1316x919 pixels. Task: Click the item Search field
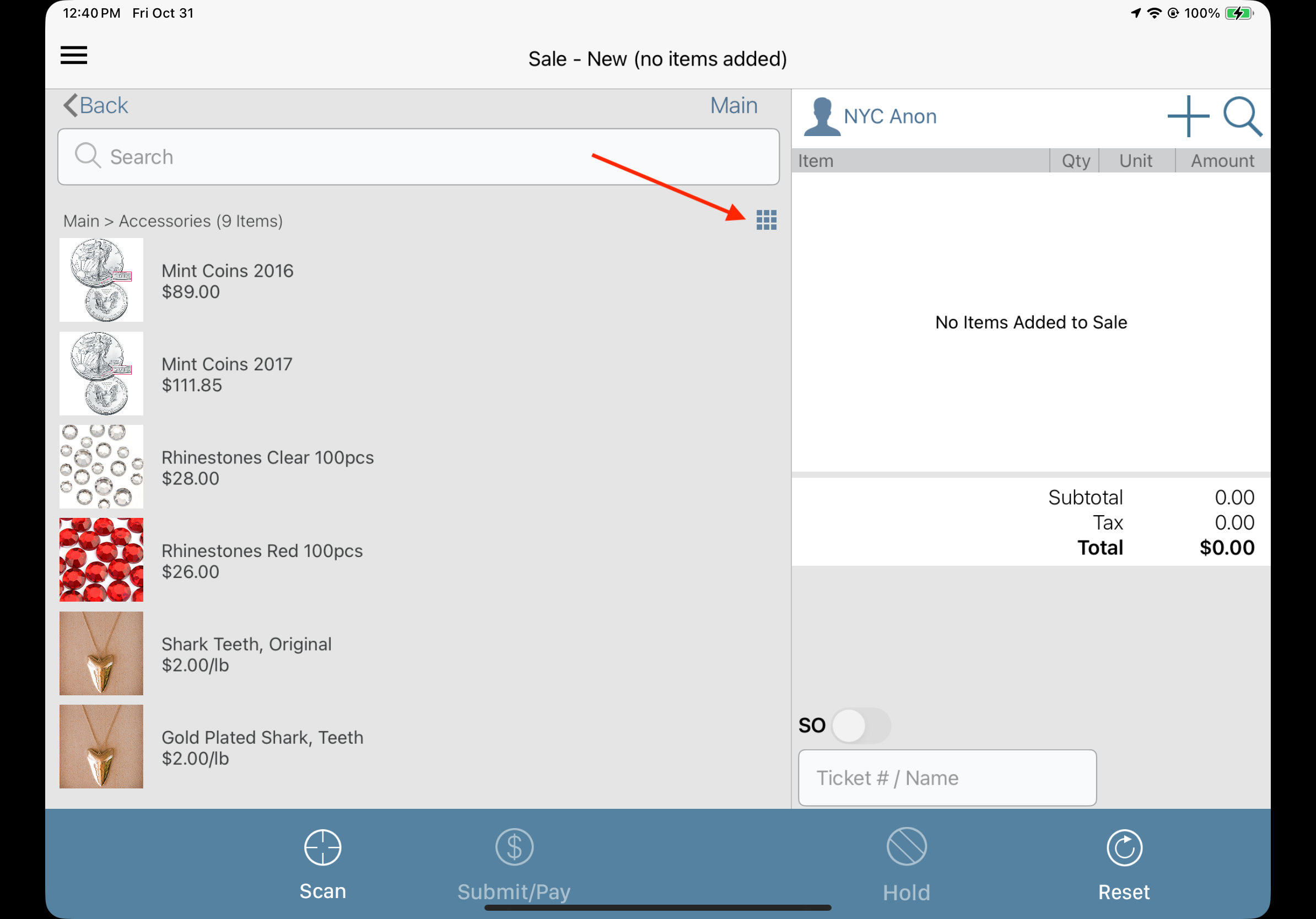click(x=418, y=157)
